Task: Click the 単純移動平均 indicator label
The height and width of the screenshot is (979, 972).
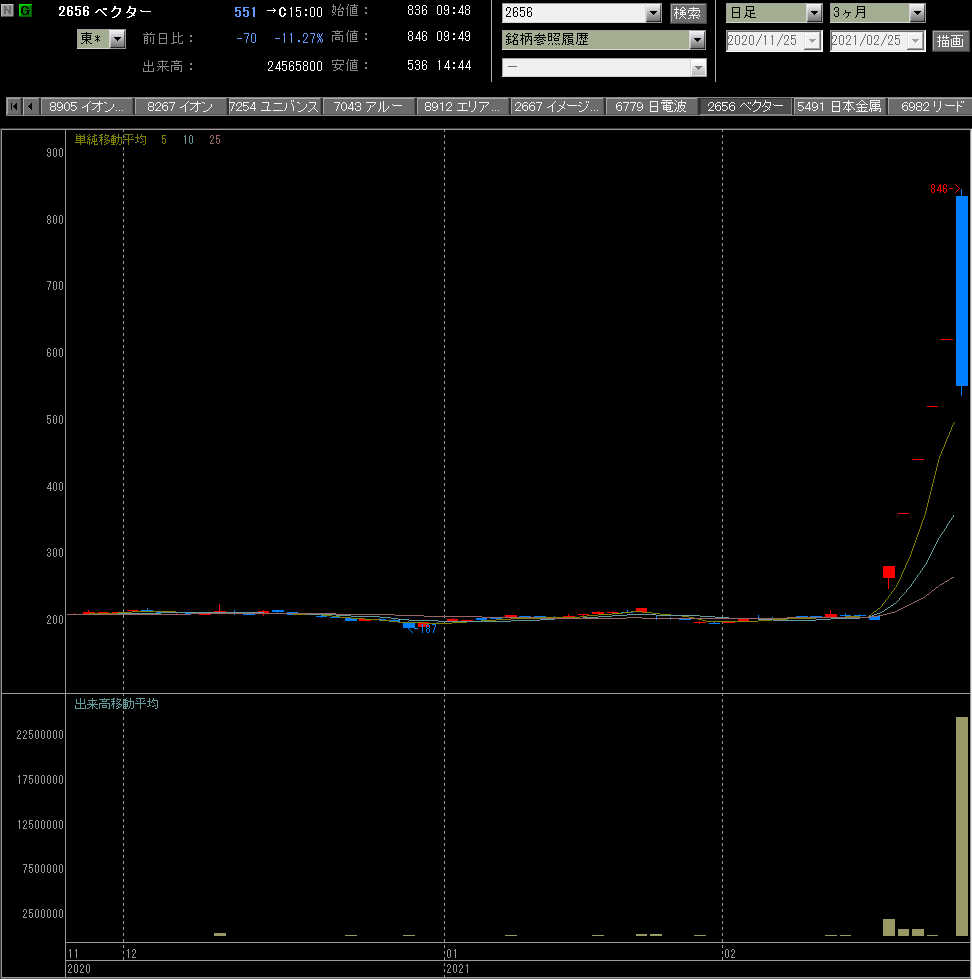Action: (110, 140)
